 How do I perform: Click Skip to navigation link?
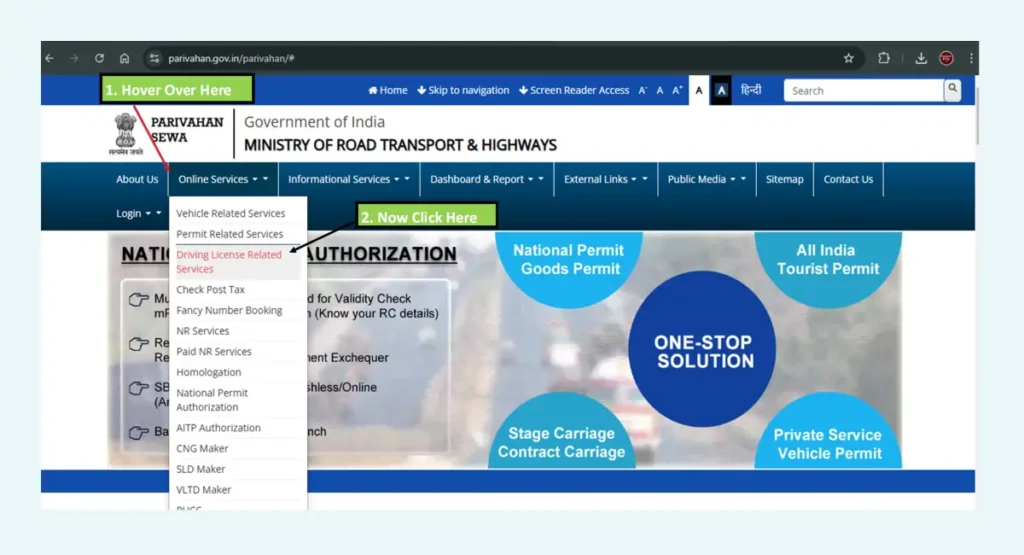tap(463, 90)
